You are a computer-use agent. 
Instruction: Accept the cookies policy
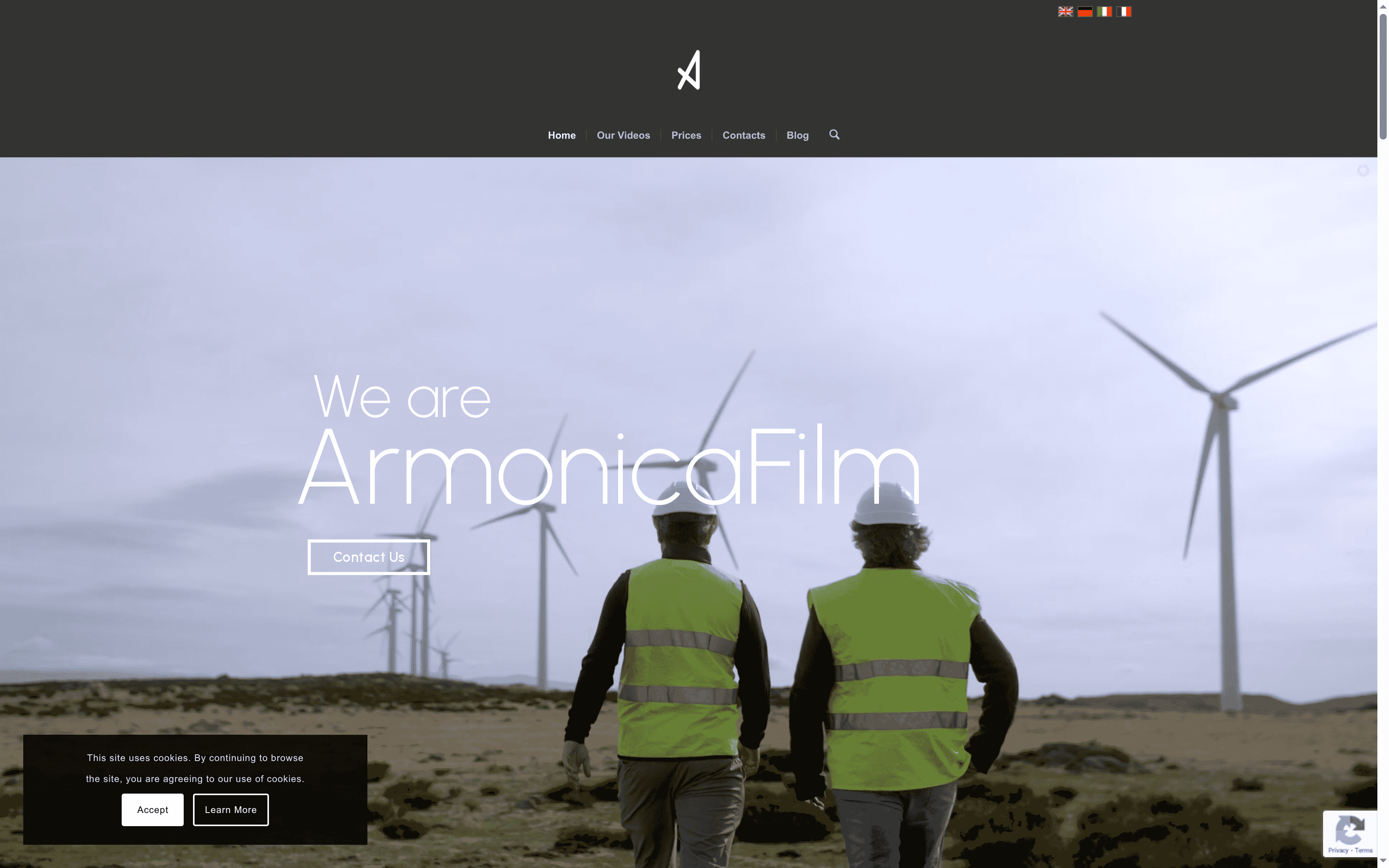[152, 809]
